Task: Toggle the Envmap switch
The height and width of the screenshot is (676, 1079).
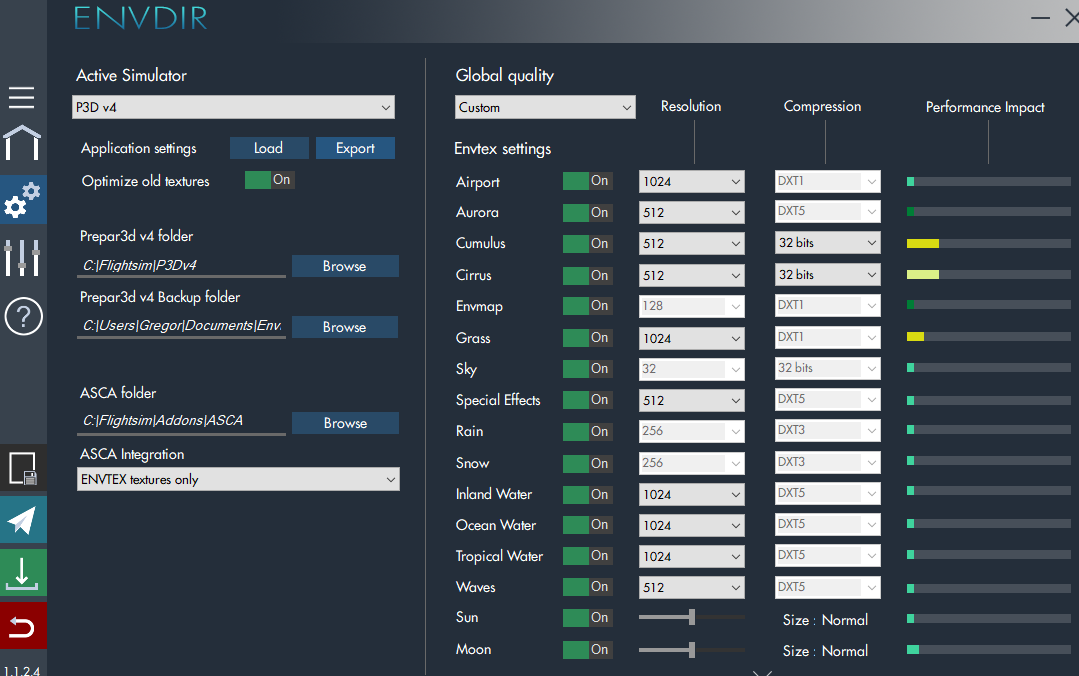Action: tap(587, 306)
